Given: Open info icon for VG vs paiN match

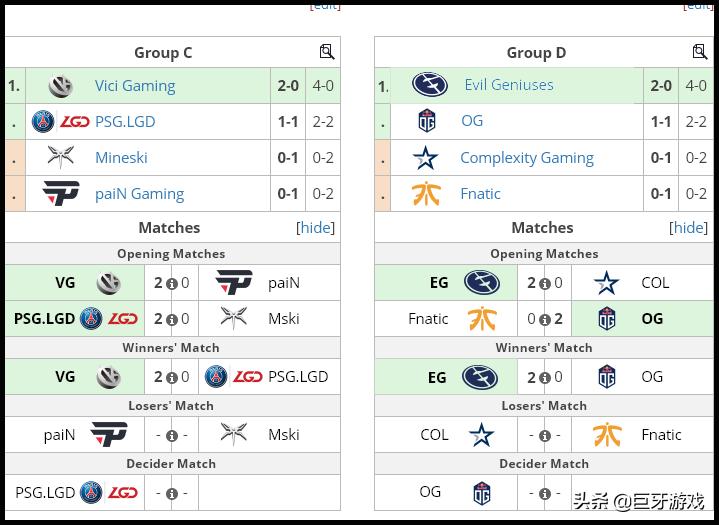Looking at the screenshot, I should (171, 284).
